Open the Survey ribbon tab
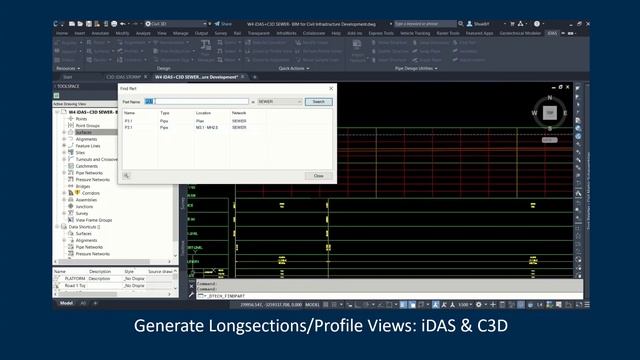The image size is (640, 360). [221, 33]
